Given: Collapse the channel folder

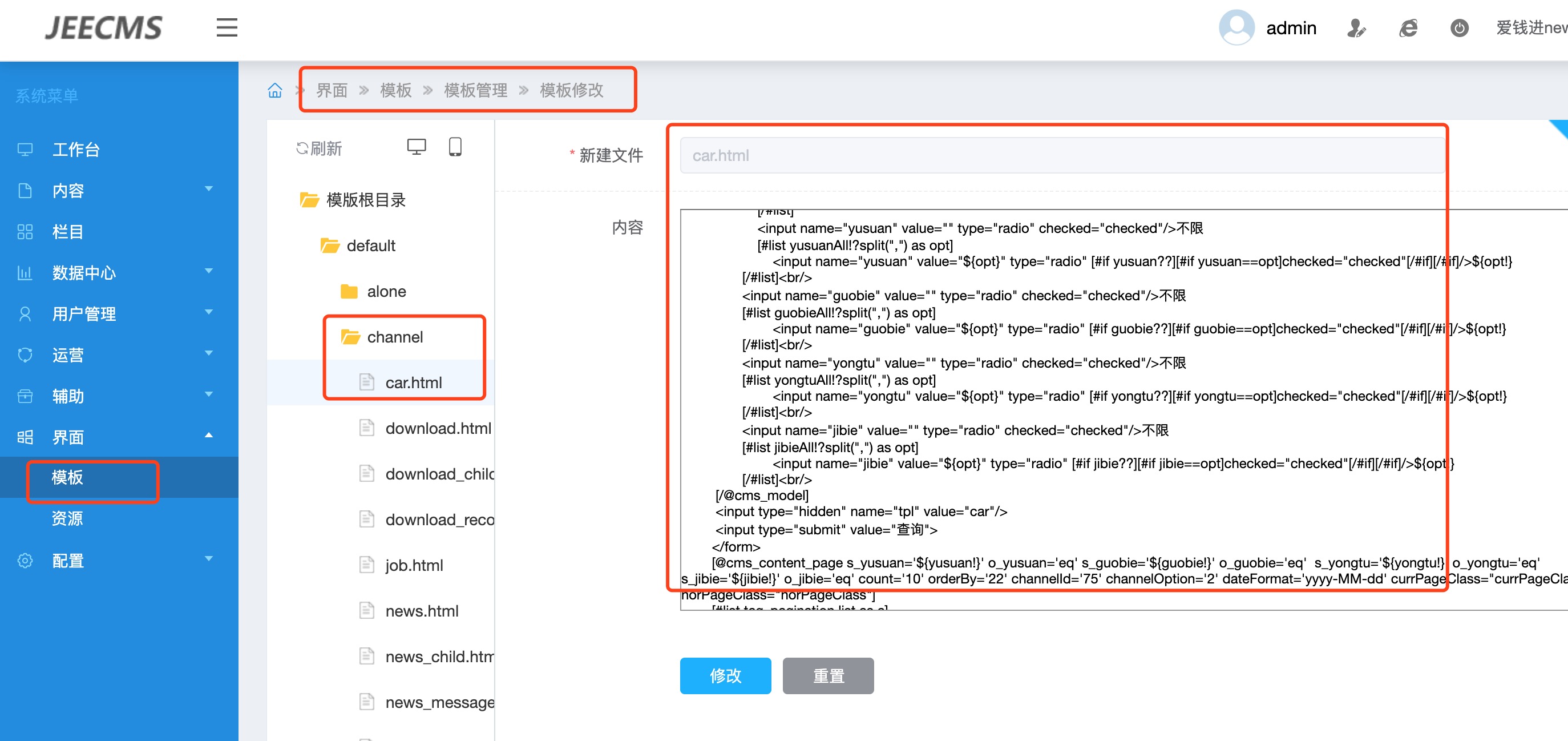Looking at the screenshot, I should [394, 337].
